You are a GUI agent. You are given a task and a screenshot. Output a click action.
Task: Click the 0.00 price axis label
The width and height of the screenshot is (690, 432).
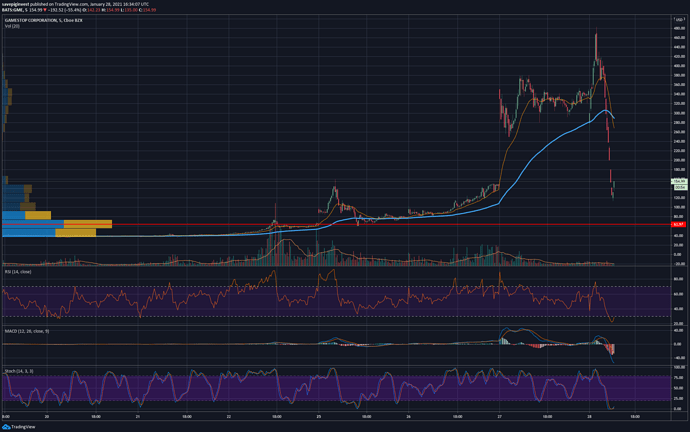[x=678, y=254]
